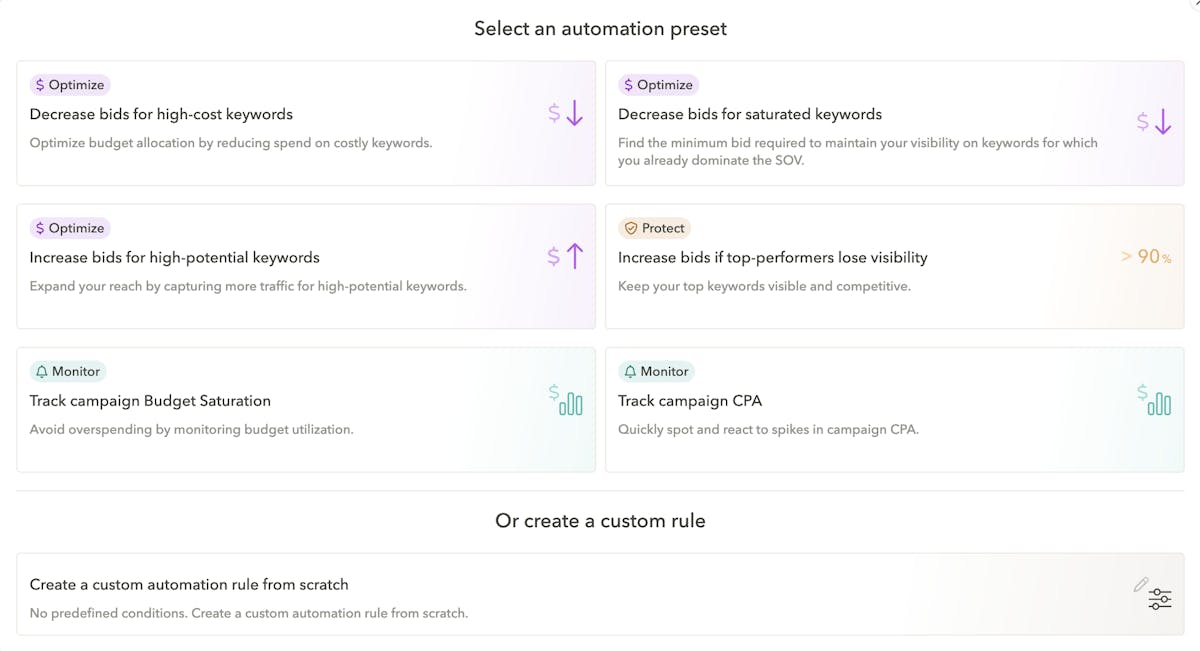
Task: Click the dollar up-arrow icon for high-potential keywords
Action: coord(565,257)
